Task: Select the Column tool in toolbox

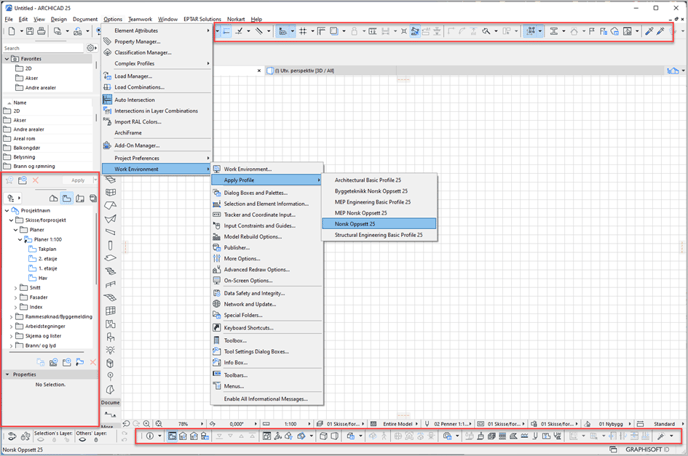Action: pyautogui.click(x=111, y=245)
